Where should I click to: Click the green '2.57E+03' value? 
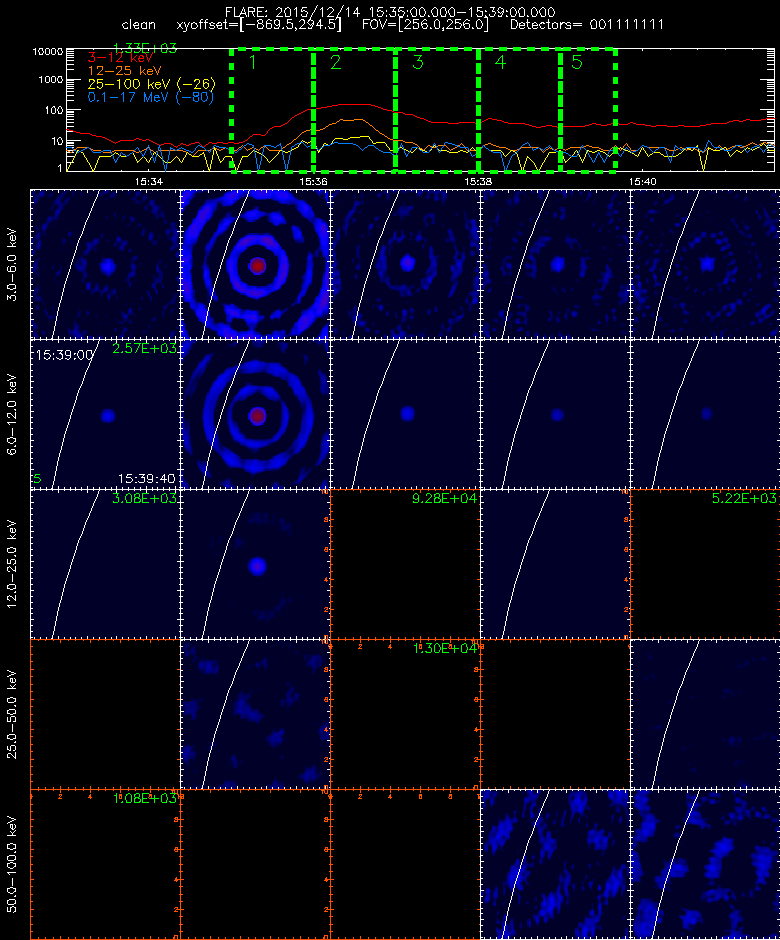coord(144,349)
